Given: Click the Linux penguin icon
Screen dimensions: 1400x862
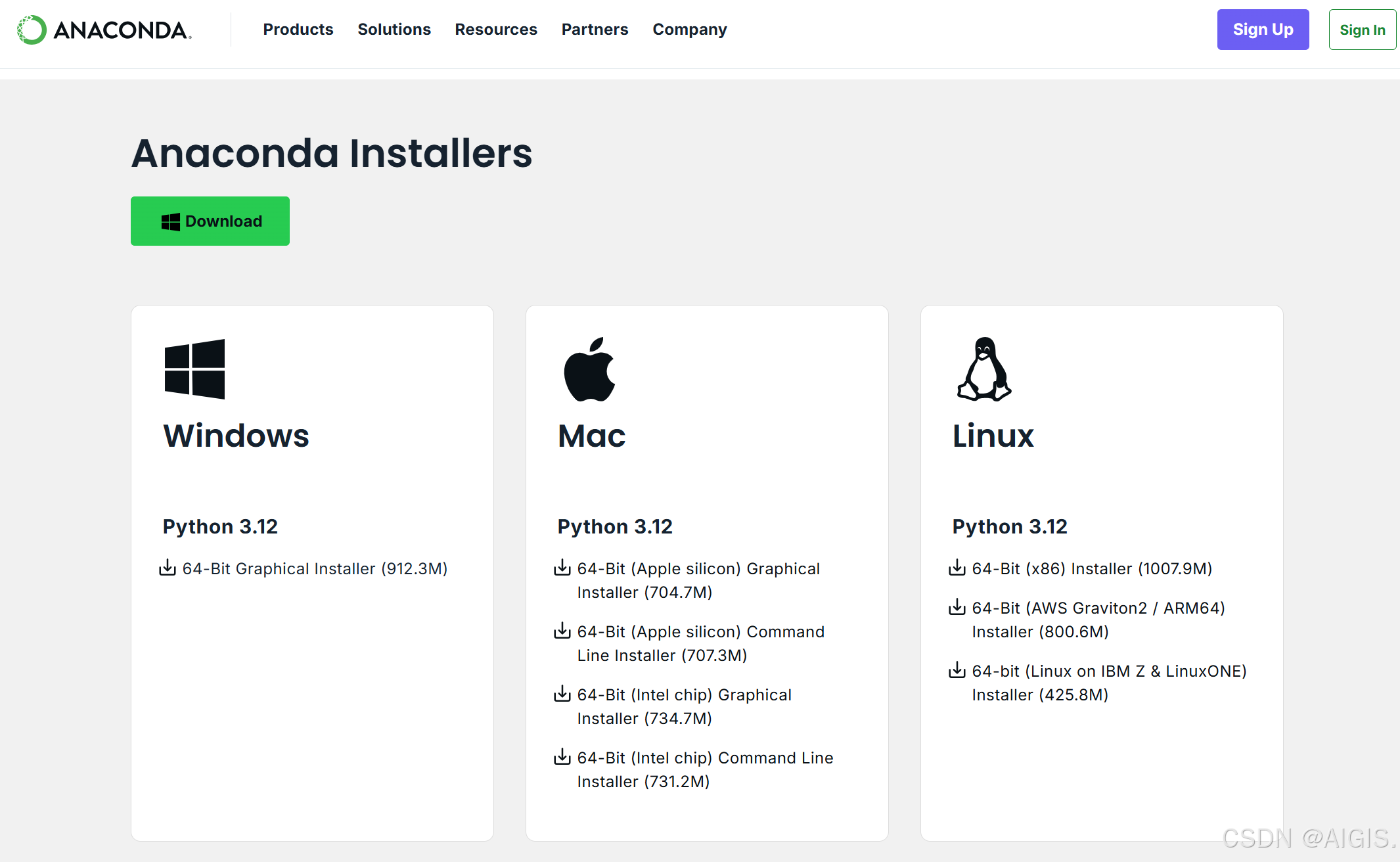Looking at the screenshot, I should 983,369.
